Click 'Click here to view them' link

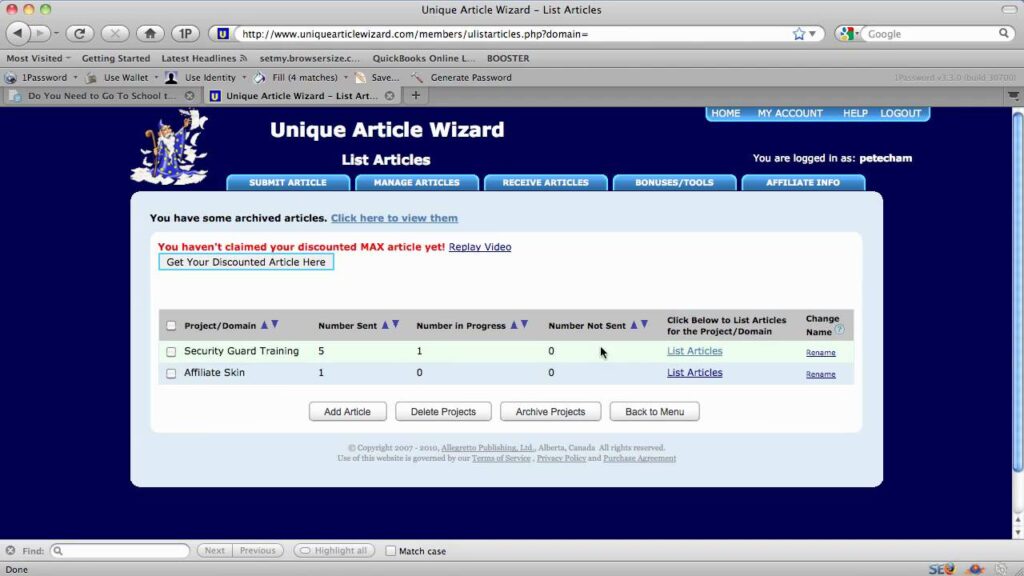394,218
